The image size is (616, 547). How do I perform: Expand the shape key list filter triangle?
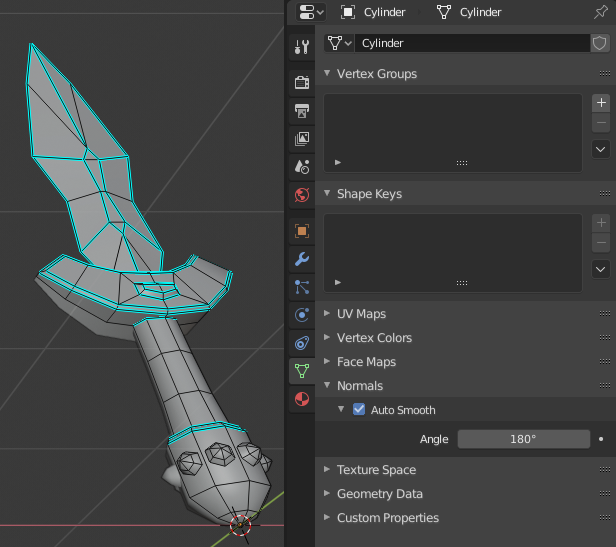pos(338,282)
